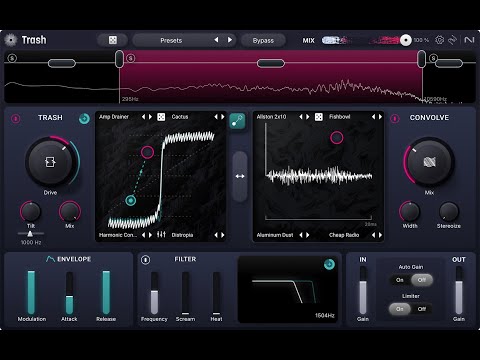Click the Cheap Radio impulse label

click(344, 235)
